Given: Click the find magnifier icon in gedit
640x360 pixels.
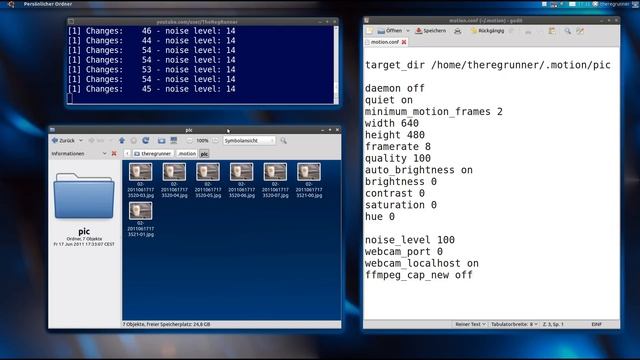Looking at the screenshot, I should click(x=567, y=31).
